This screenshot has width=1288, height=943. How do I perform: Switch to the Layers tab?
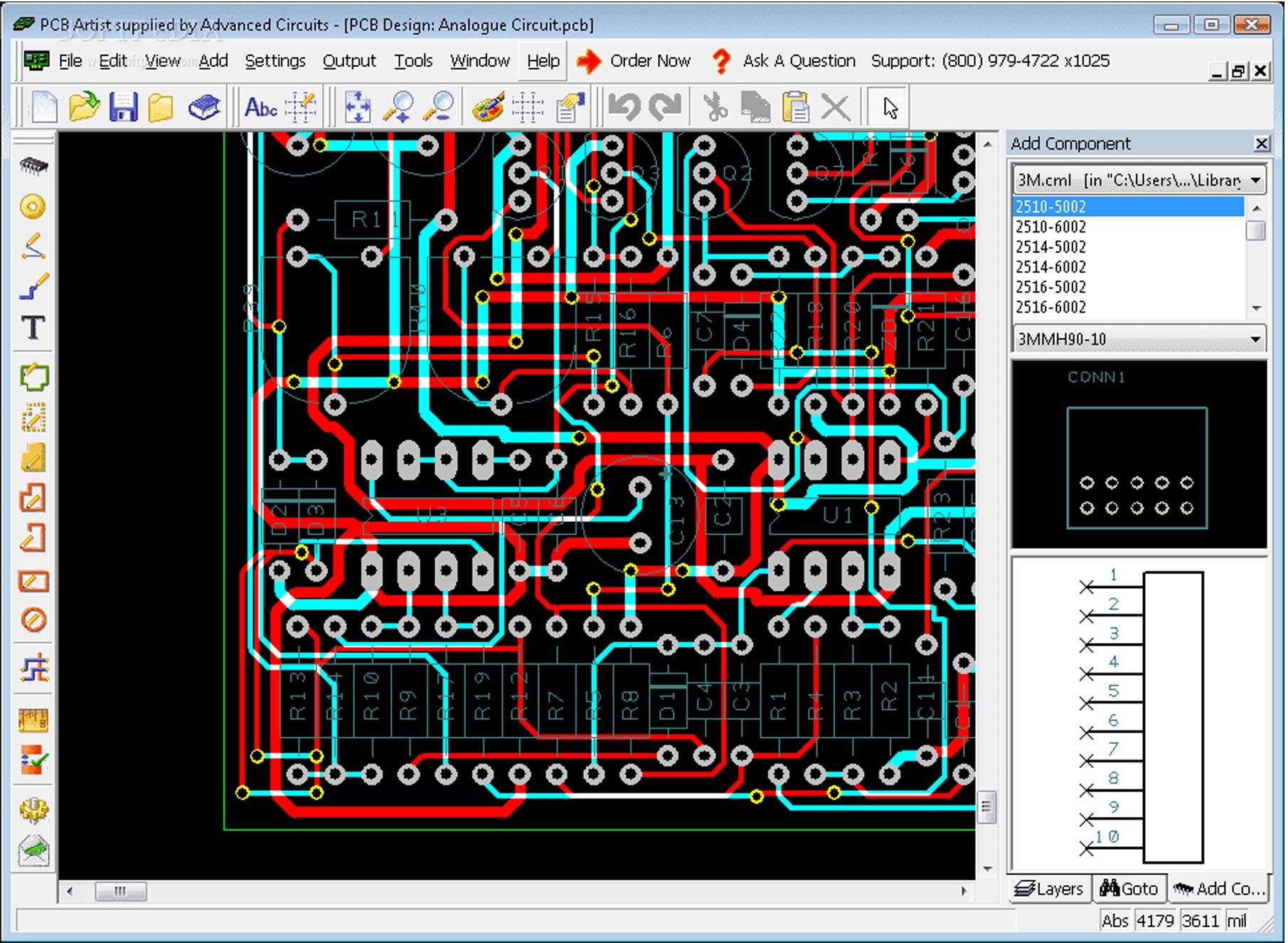click(x=1049, y=889)
